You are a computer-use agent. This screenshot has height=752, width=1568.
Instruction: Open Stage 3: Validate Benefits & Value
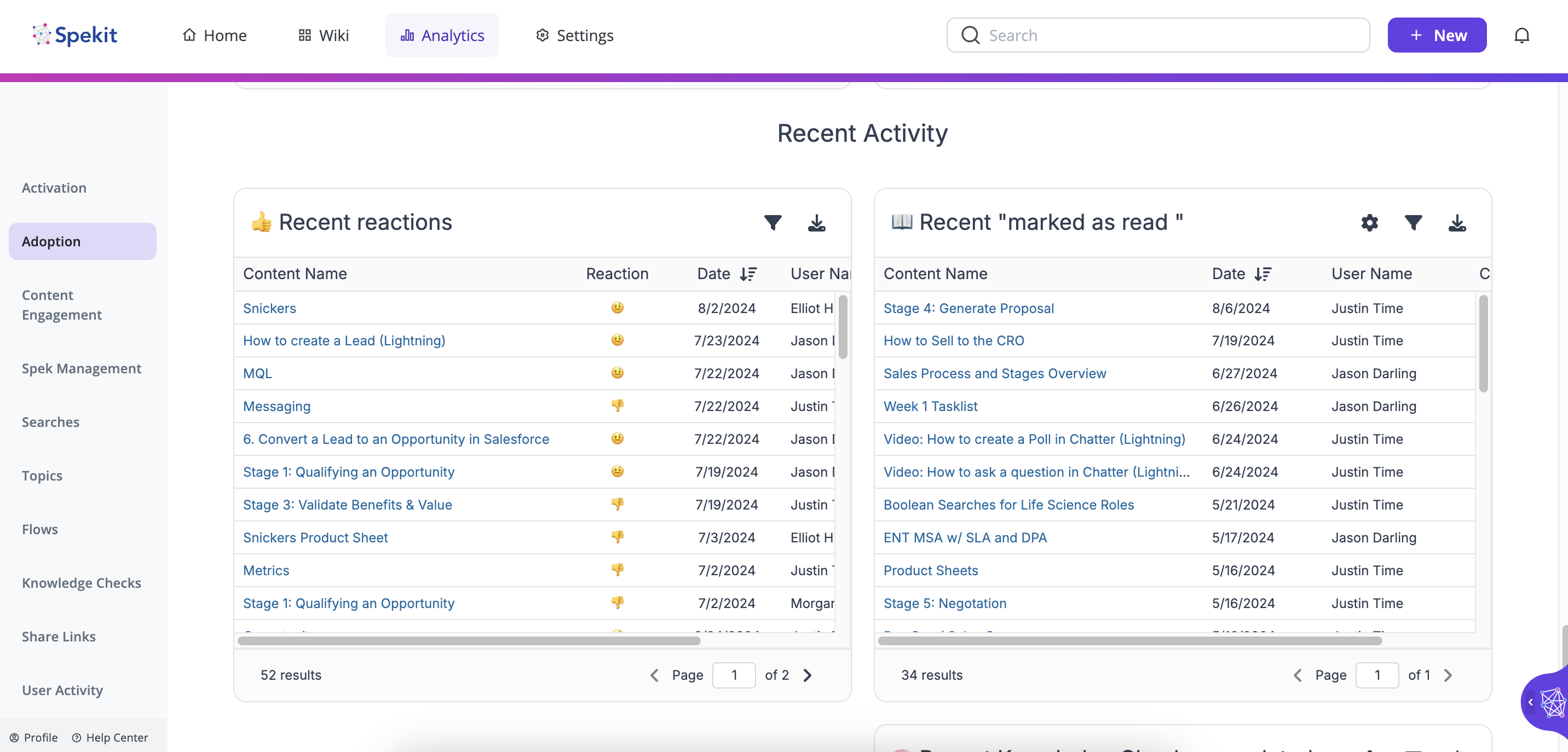click(348, 505)
